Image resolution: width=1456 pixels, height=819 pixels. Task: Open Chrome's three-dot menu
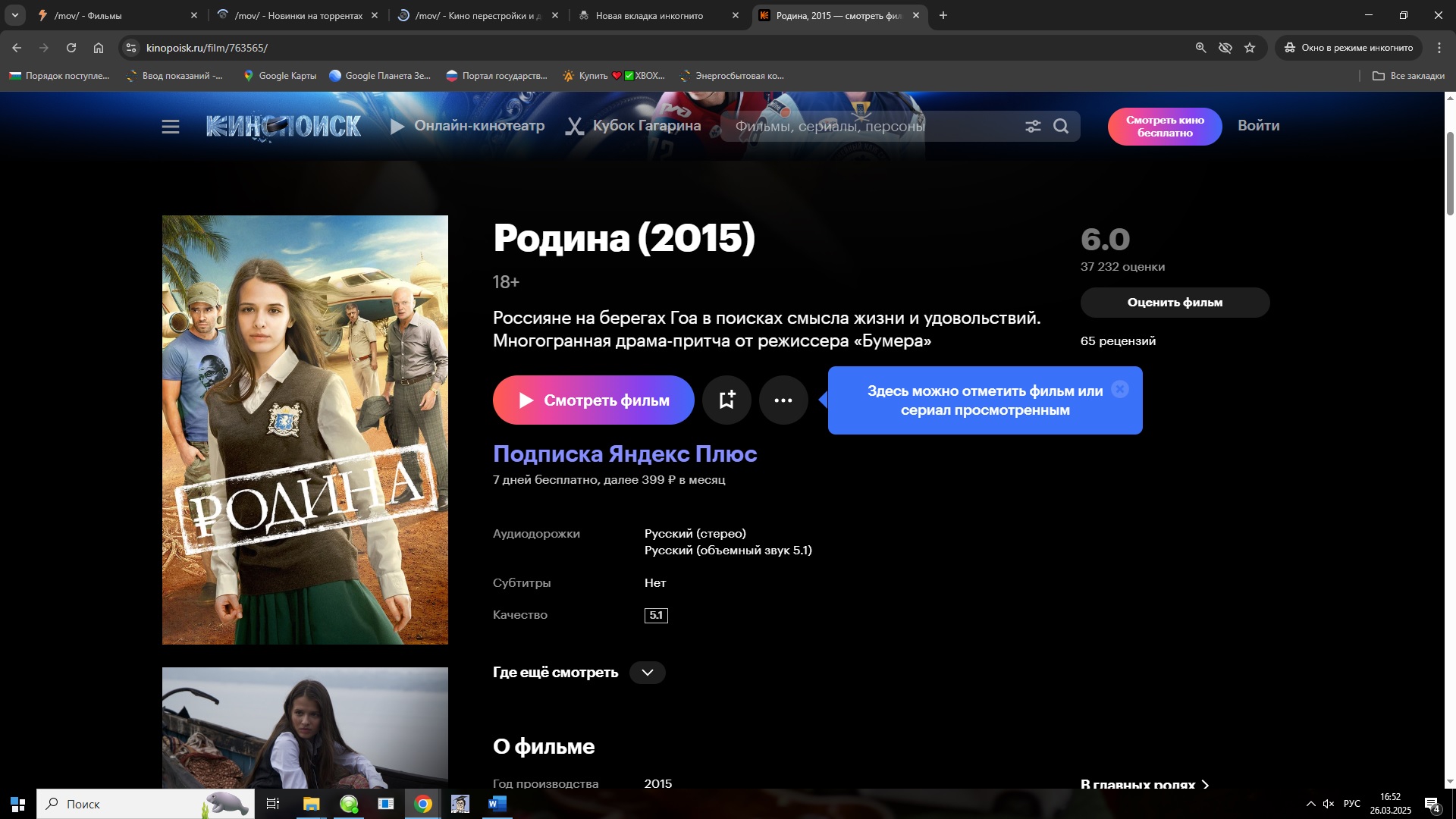(x=1439, y=48)
